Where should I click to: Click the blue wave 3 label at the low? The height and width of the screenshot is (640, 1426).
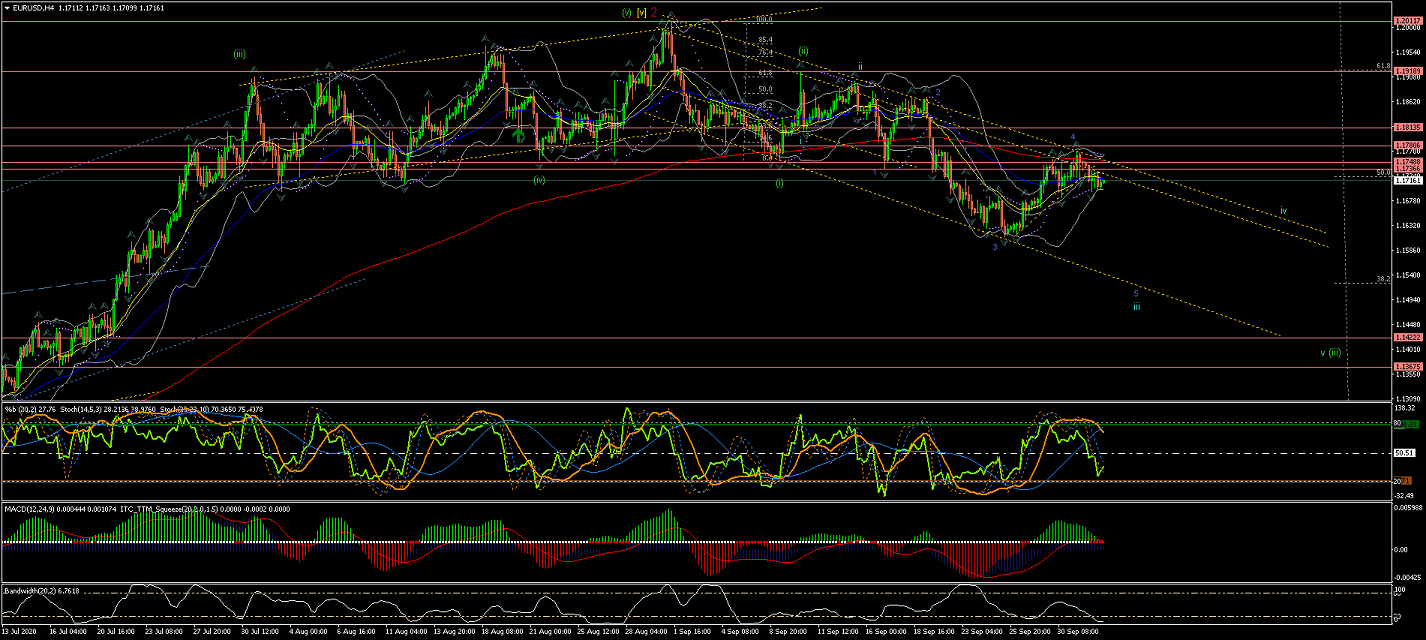point(994,246)
